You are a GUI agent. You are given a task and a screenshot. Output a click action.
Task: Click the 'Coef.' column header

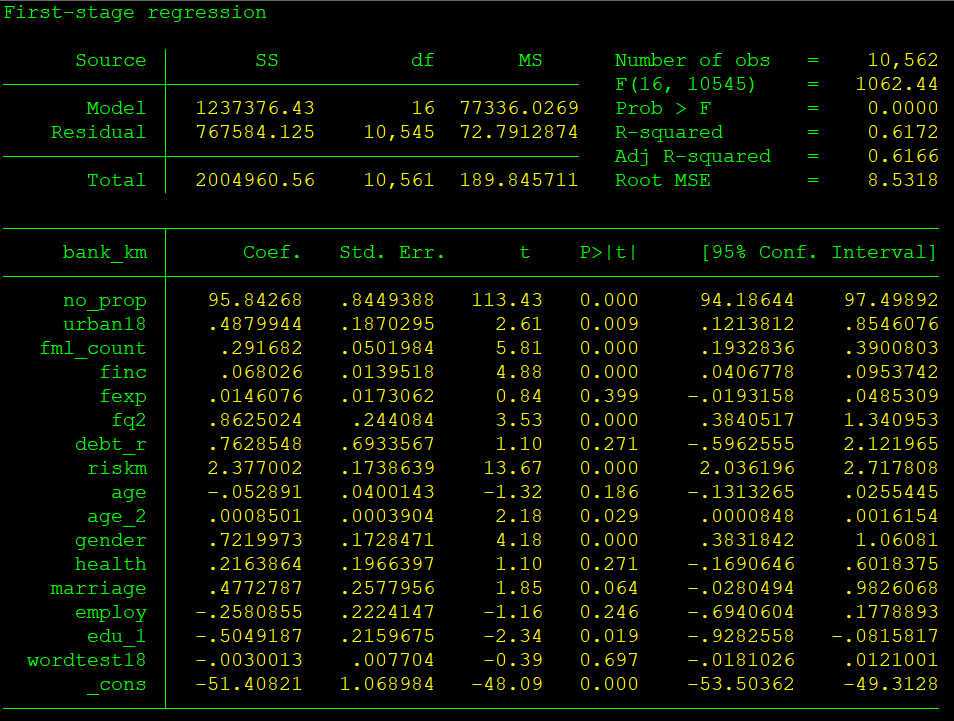[272, 253]
